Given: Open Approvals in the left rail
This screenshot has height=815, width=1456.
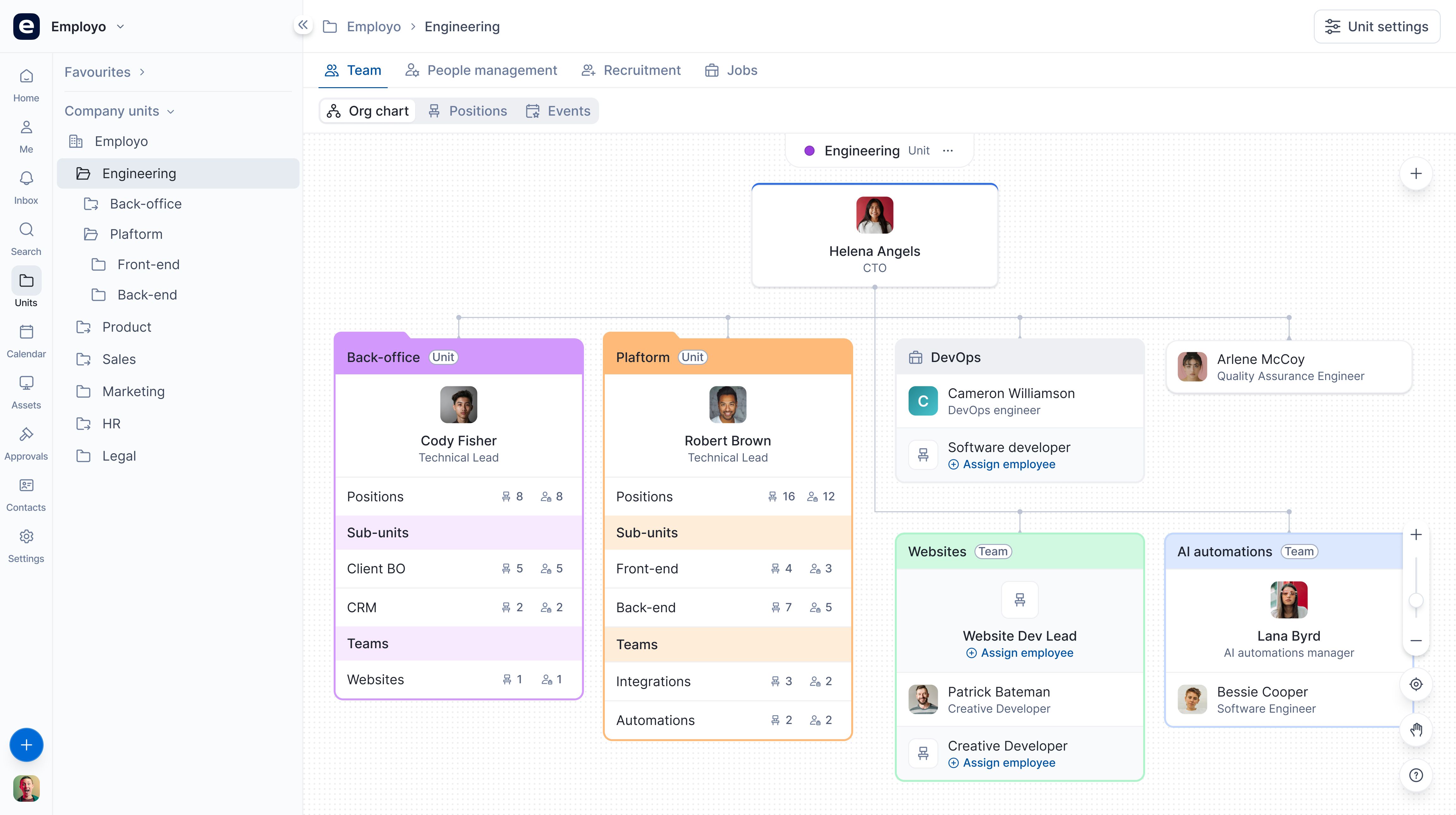Looking at the screenshot, I should point(26,444).
